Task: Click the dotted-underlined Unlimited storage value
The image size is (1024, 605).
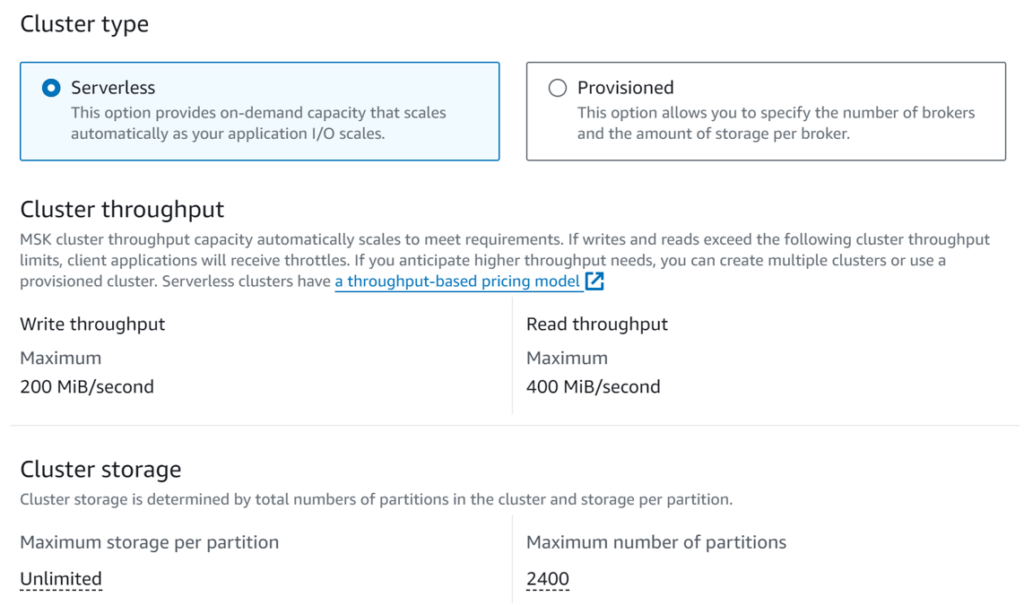Action: click(61, 579)
